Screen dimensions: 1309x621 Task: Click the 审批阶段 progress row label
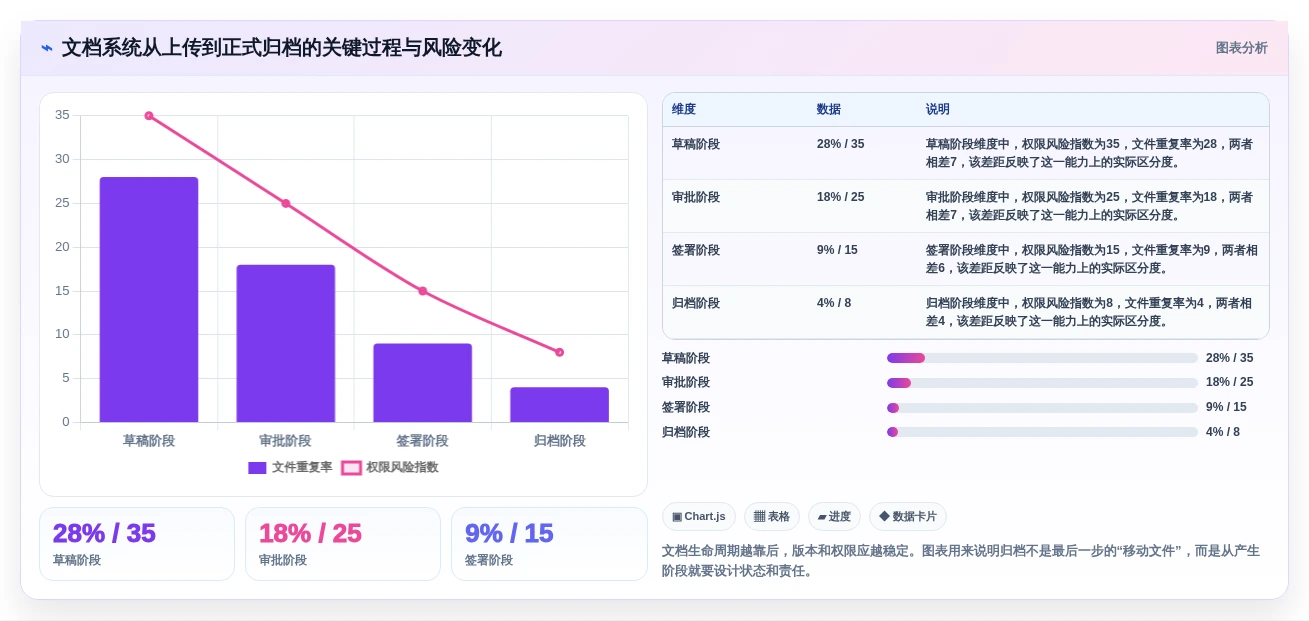pyautogui.click(x=686, y=382)
